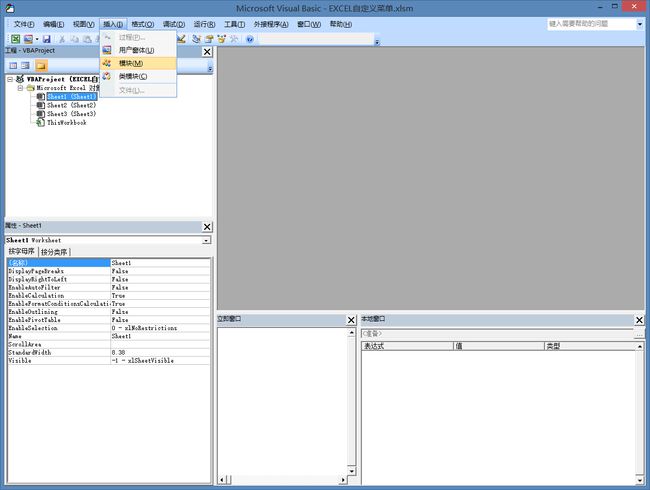Open the 工具(T) menu
650x490 pixels.
[234, 24]
